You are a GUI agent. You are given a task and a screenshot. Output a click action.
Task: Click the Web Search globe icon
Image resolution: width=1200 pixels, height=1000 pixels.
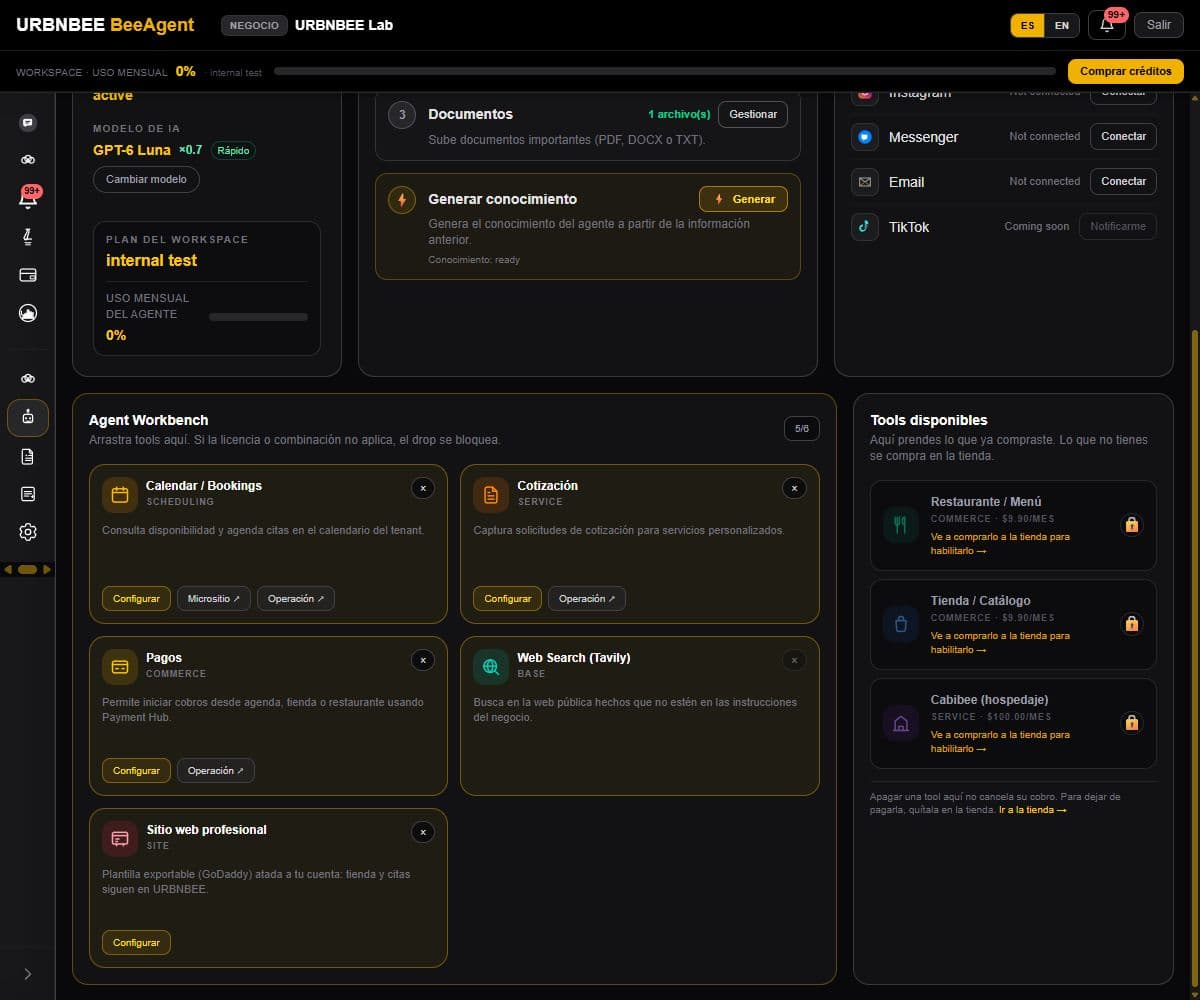click(x=491, y=667)
